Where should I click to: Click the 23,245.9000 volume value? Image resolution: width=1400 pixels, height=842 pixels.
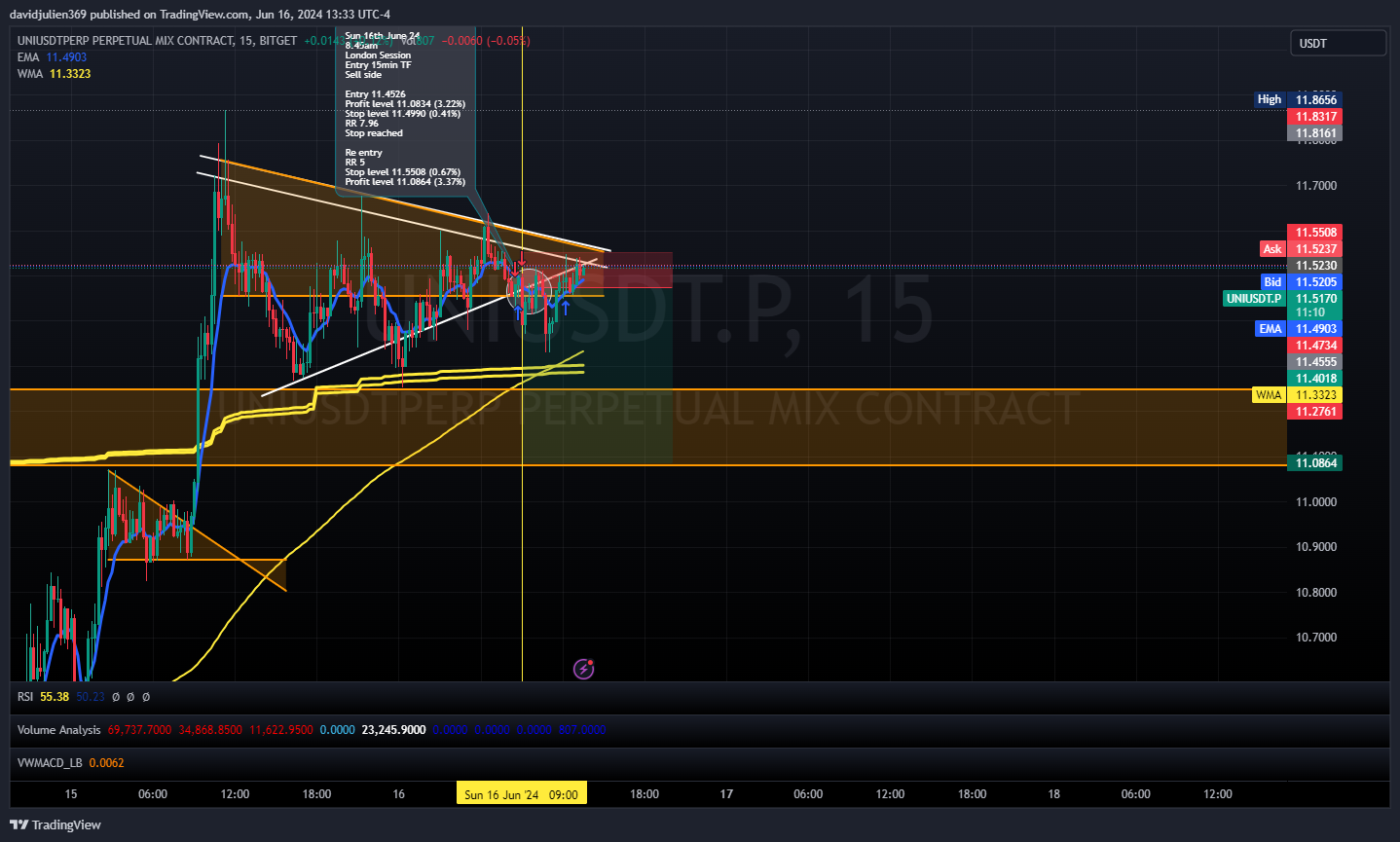pos(393,730)
